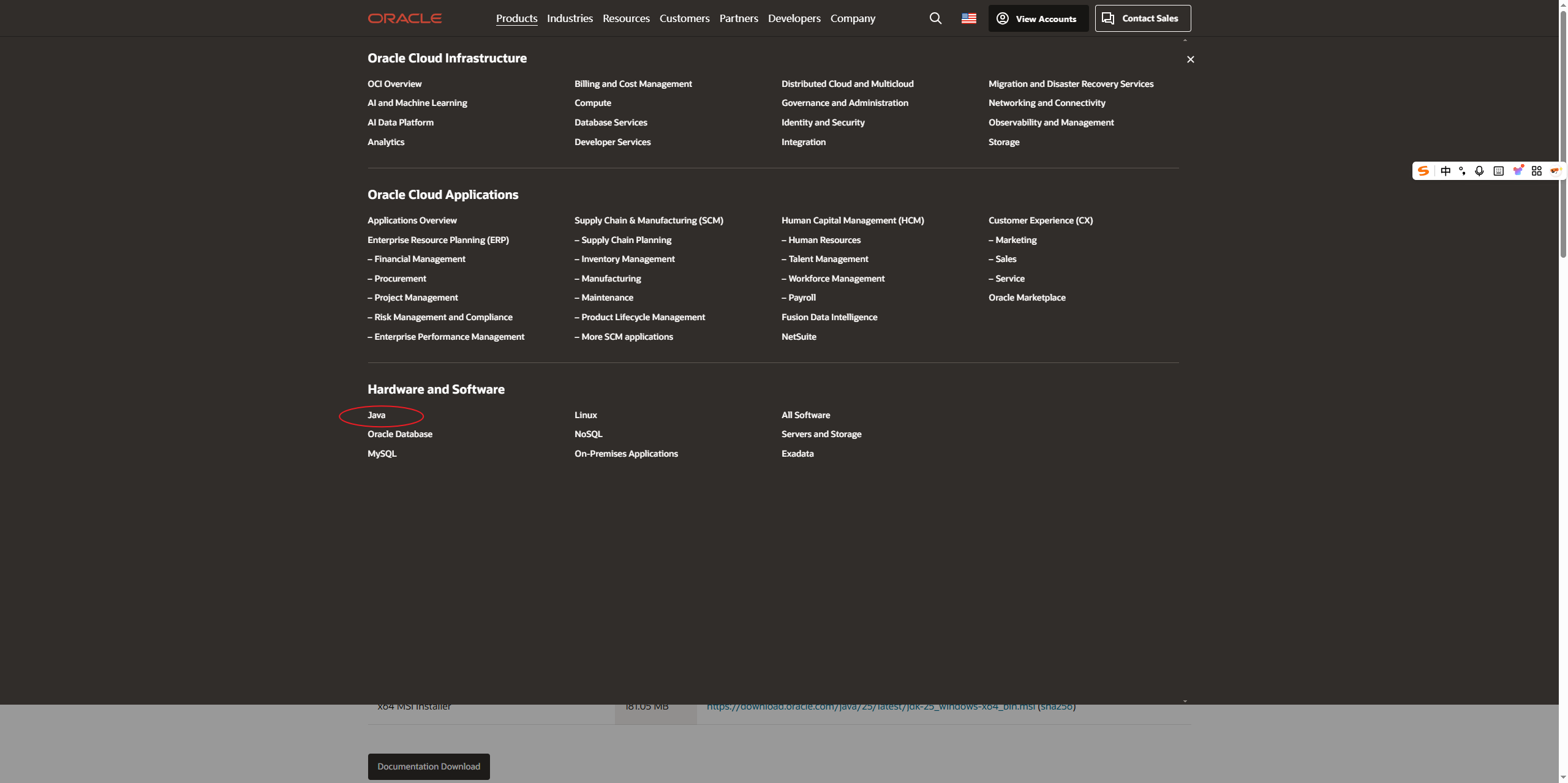
Task: Select Developer Services
Action: pos(612,142)
